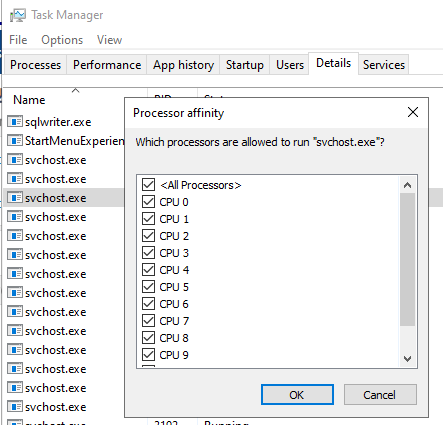Click the StartMenuExperience process icon
Viewport: 443px width, 425px height.
[15, 141]
